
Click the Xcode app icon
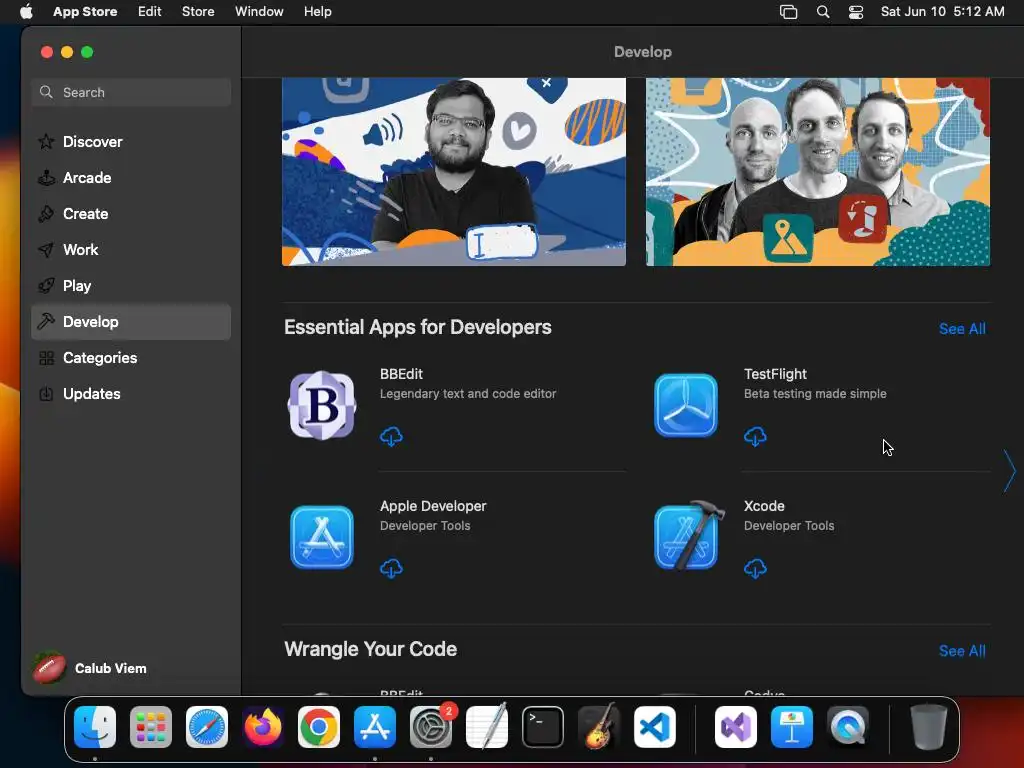[x=689, y=536]
